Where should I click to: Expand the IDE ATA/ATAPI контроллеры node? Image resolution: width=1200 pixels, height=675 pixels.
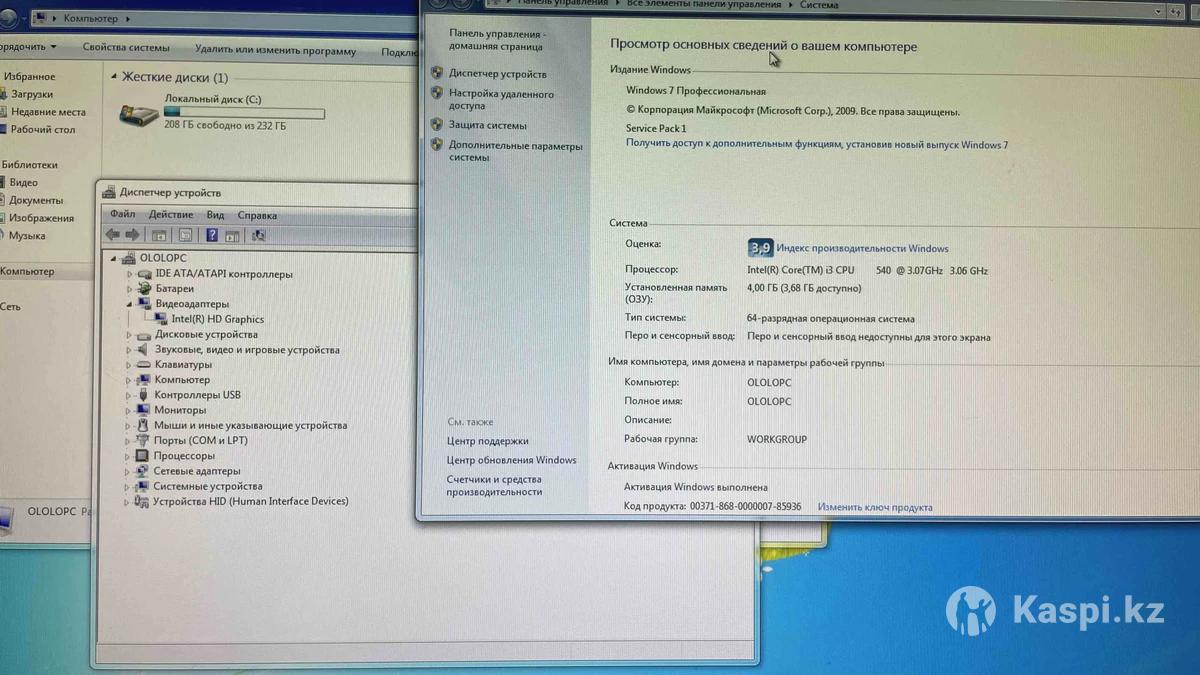click(x=129, y=274)
